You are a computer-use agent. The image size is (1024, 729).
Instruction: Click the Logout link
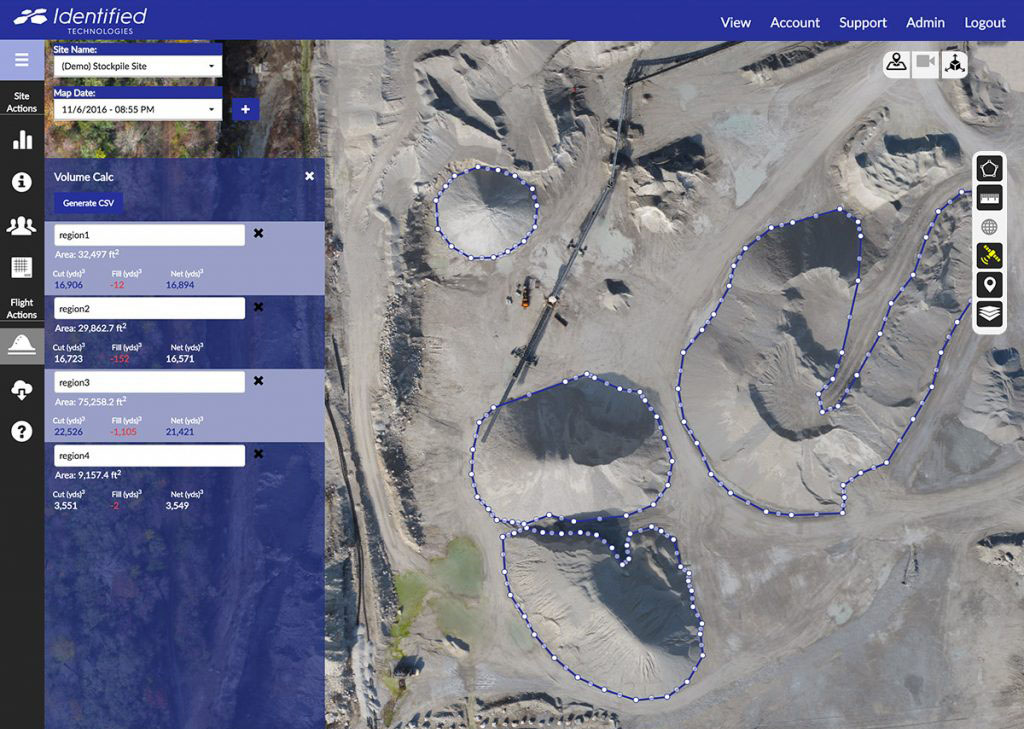click(x=985, y=22)
